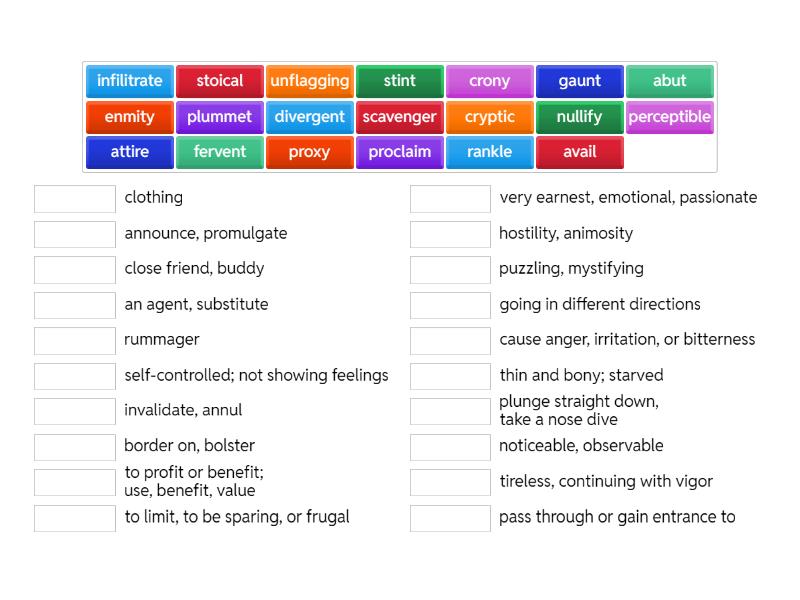Click the box beside 'noticeable, observable'
800x600 pixels.
point(450,446)
